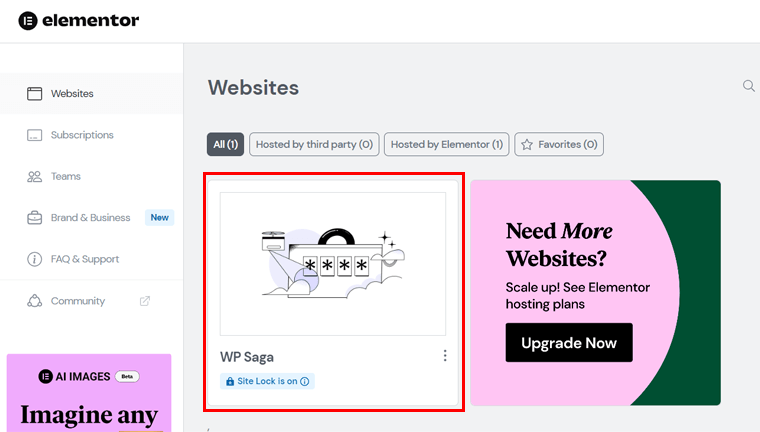760x432 pixels.
Task: Open the Subscriptions sidebar item
Action: tap(92, 135)
